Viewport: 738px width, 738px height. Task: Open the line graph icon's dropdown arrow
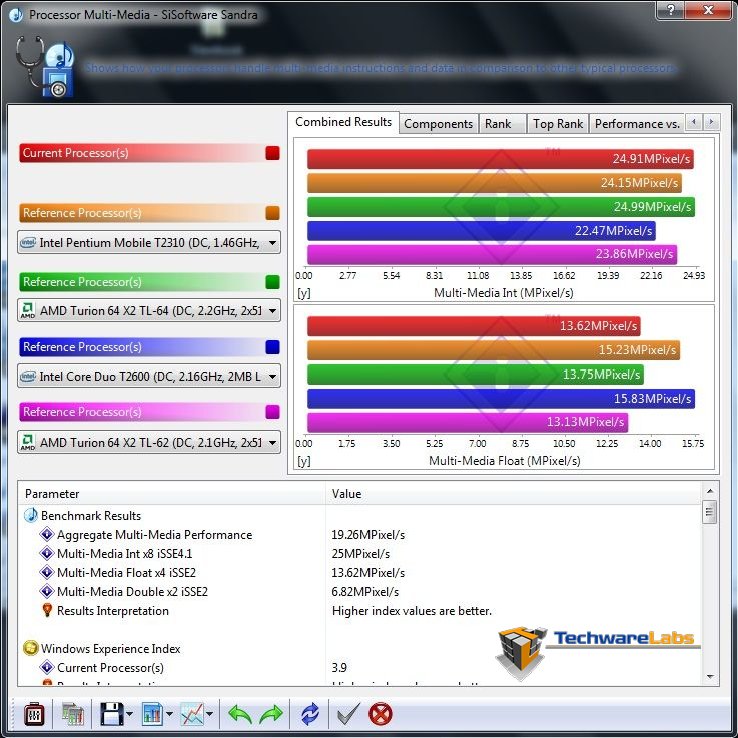209,714
